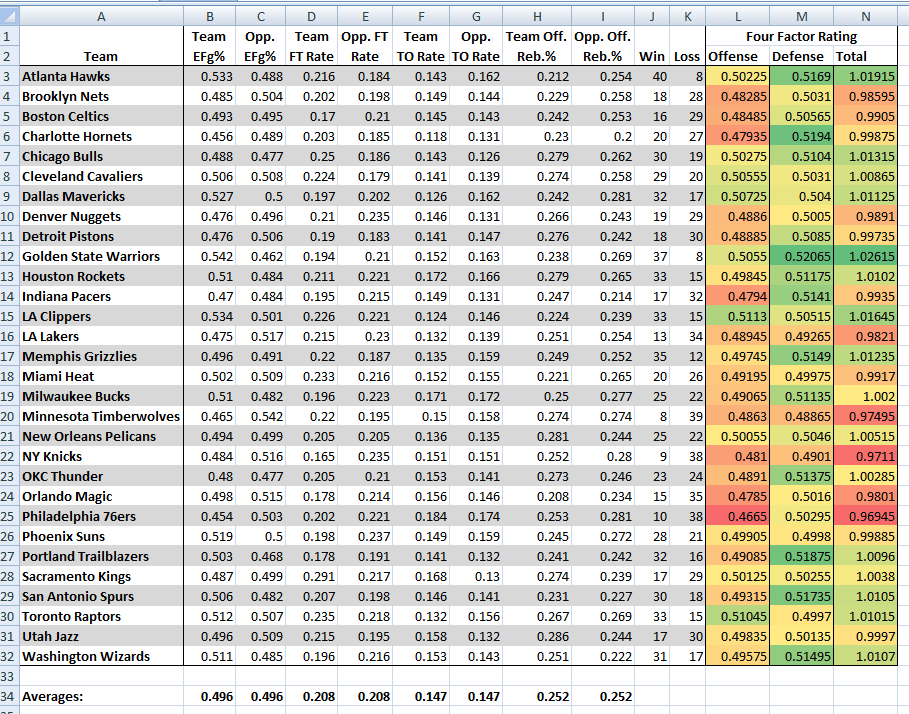This screenshot has height=714, width=909.
Task: Click the Atlanta Hawks team name cell
Action: pos(100,76)
